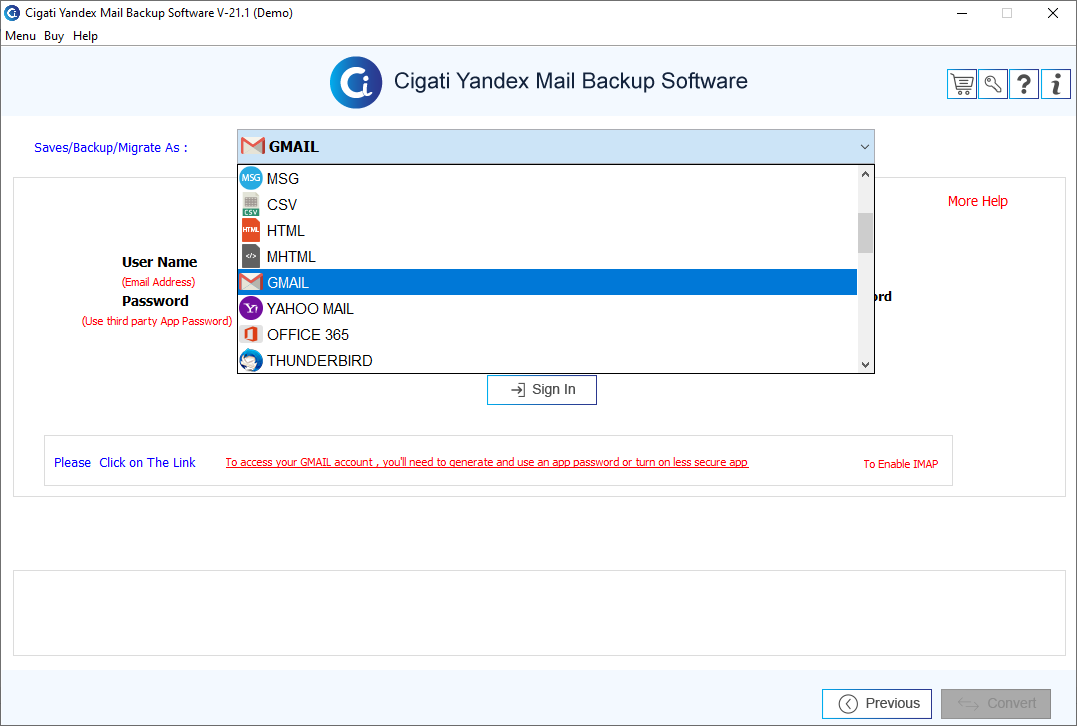The image size is (1077, 726).
Task: Select HTML in the dropdown list
Action: (547, 231)
